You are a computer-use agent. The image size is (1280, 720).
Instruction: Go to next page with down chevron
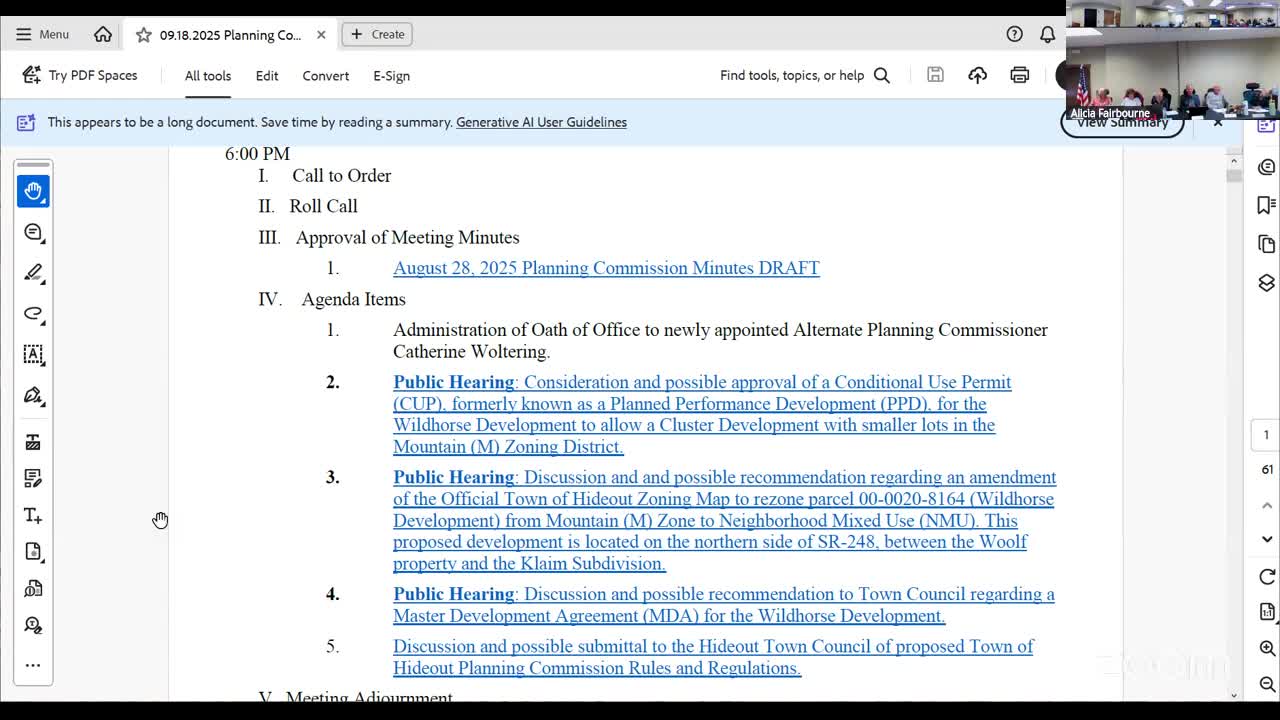pos(1266,539)
